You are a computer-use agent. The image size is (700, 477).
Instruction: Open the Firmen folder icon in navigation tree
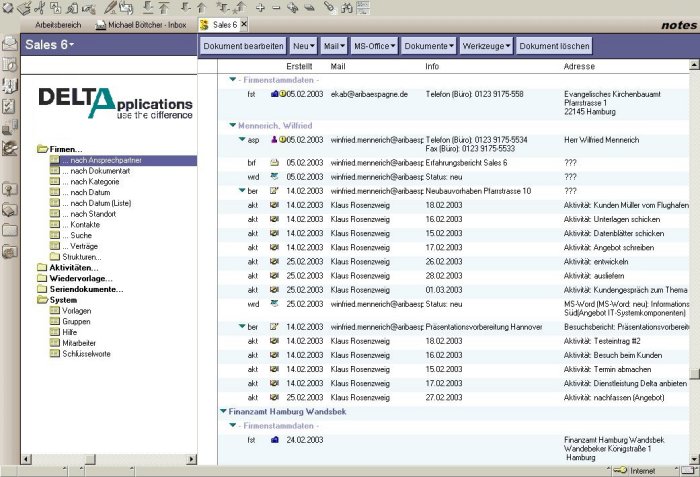[x=42, y=149]
